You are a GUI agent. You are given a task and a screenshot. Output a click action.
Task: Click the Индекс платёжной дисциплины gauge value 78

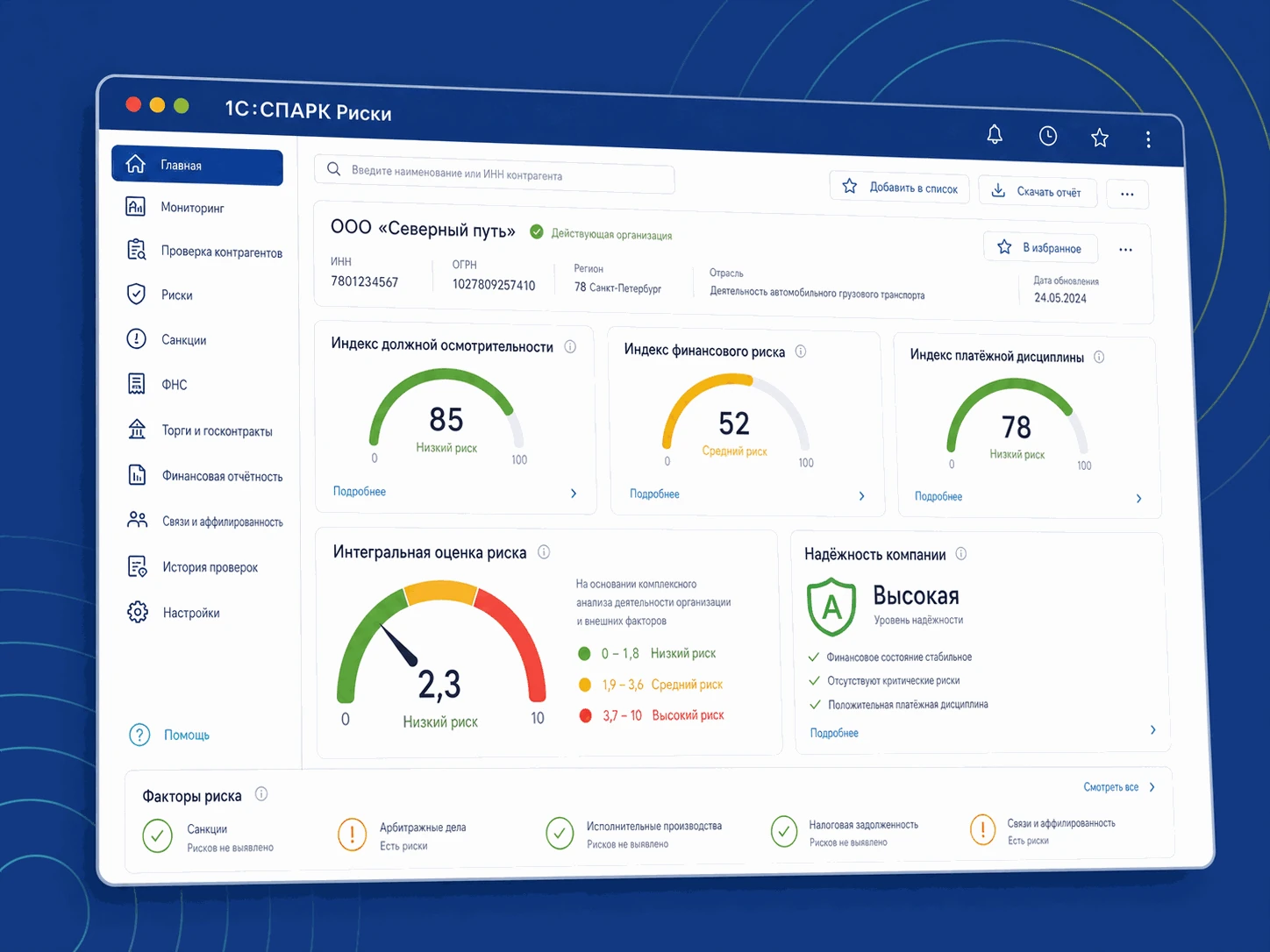(1017, 427)
